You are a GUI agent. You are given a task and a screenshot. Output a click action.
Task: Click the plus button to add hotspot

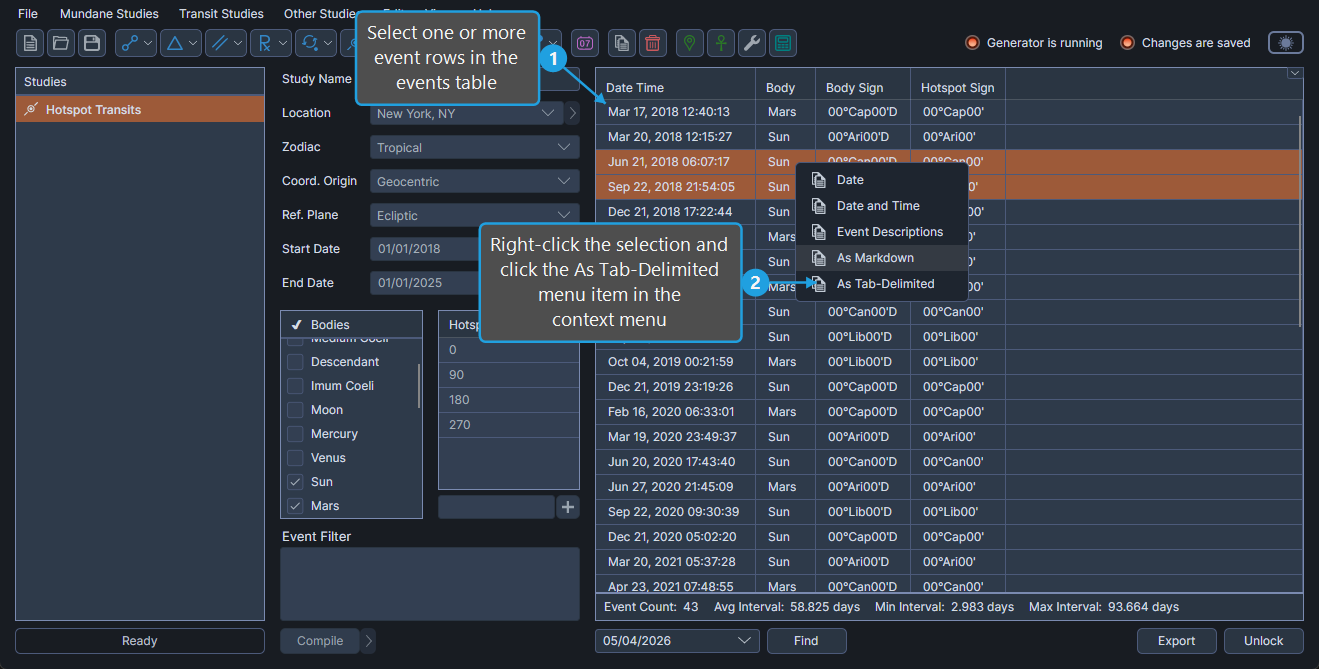pos(568,507)
